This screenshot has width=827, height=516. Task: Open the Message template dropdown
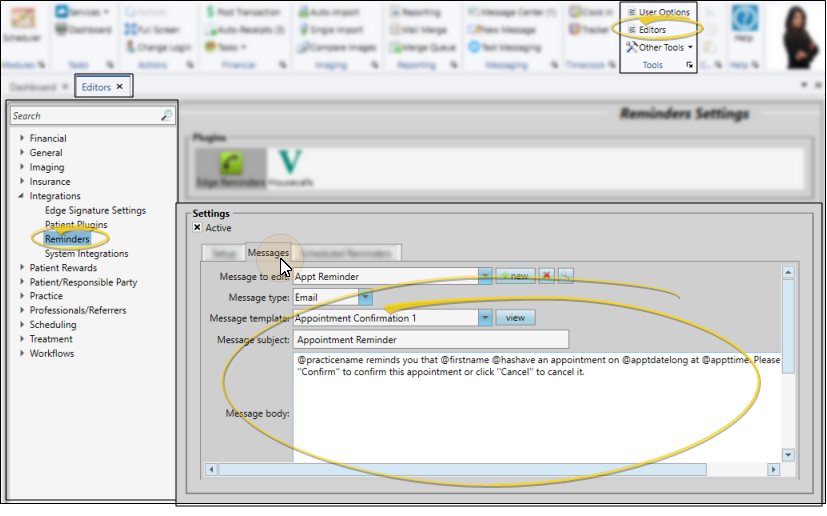tap(485, 318)
